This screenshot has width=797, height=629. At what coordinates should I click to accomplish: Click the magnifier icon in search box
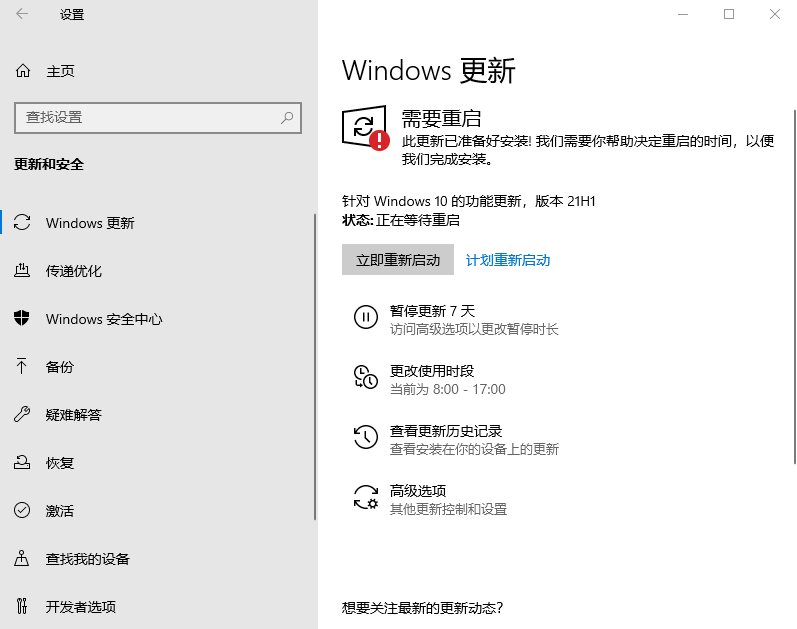click(287, 118)
